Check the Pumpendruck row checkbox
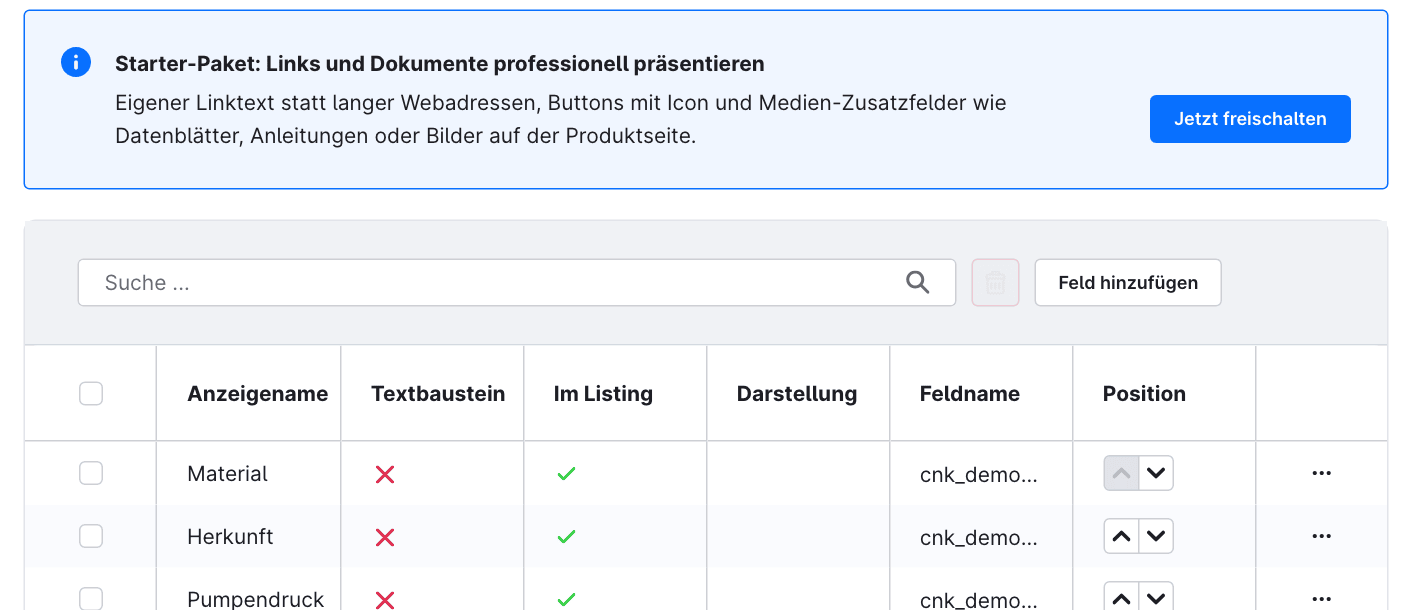1413x610 pixels. (91, 598)
